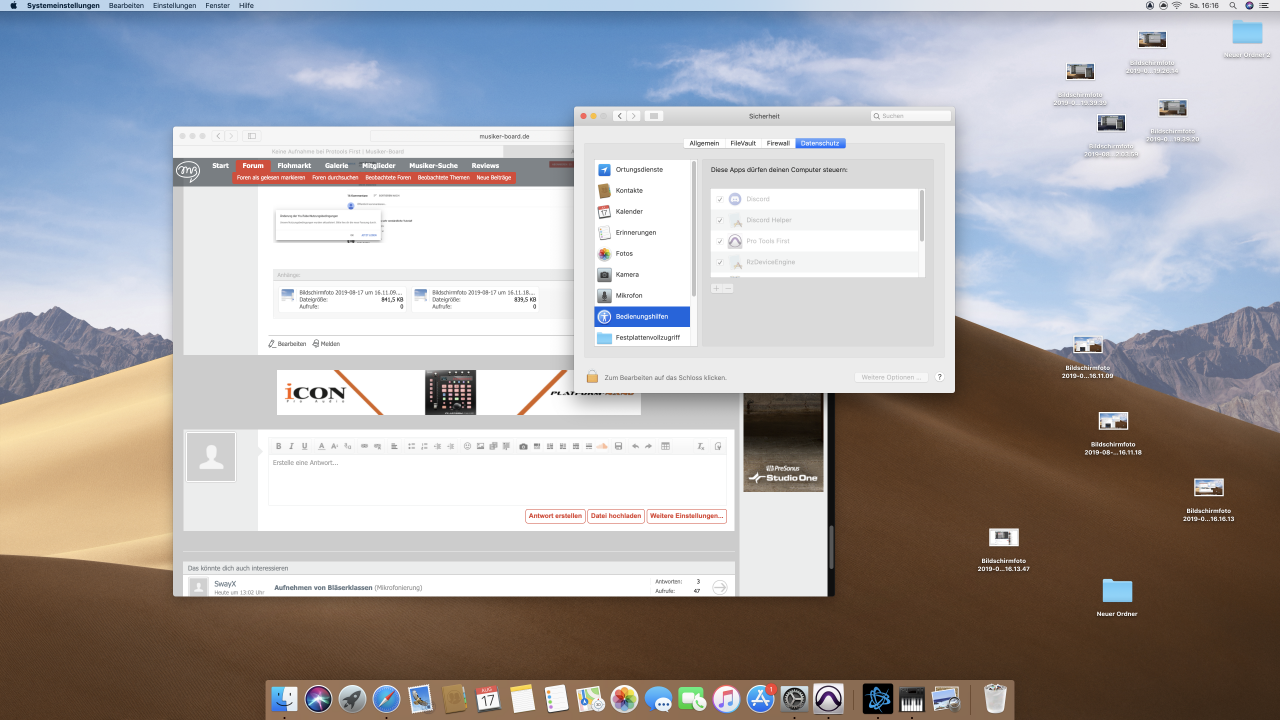The width and height of the screenshot is (1280, 720).
Task: Click Bold in the forum reply editor
Action: click(x=278, y=446)
